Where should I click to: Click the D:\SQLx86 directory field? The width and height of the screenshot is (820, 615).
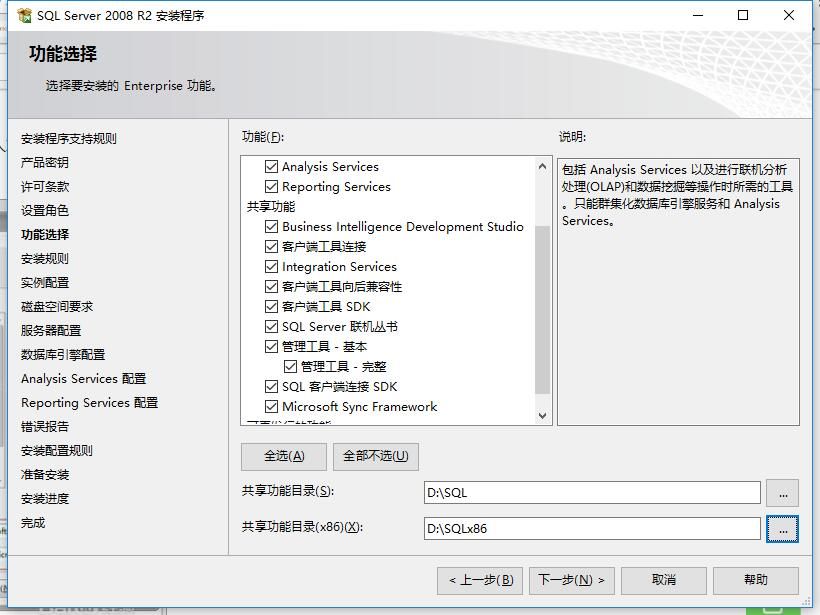[x=592, y=529]
